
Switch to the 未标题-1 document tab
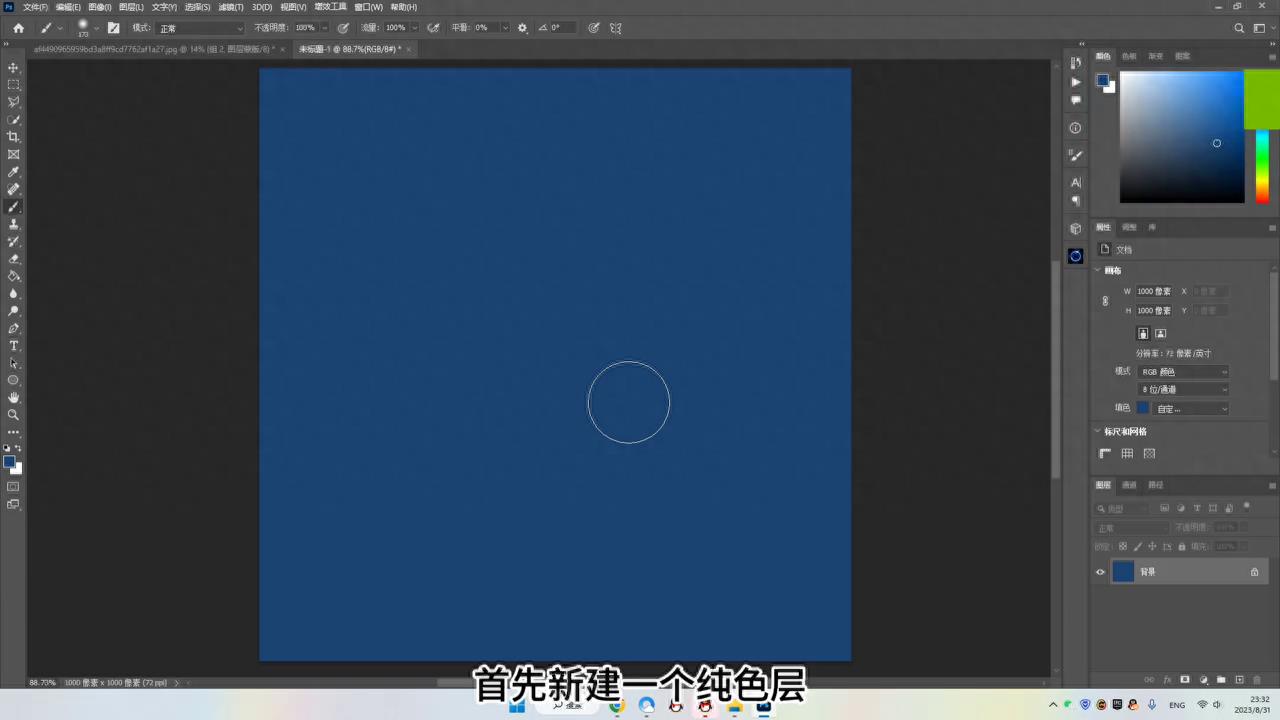(x=349, y=49)
